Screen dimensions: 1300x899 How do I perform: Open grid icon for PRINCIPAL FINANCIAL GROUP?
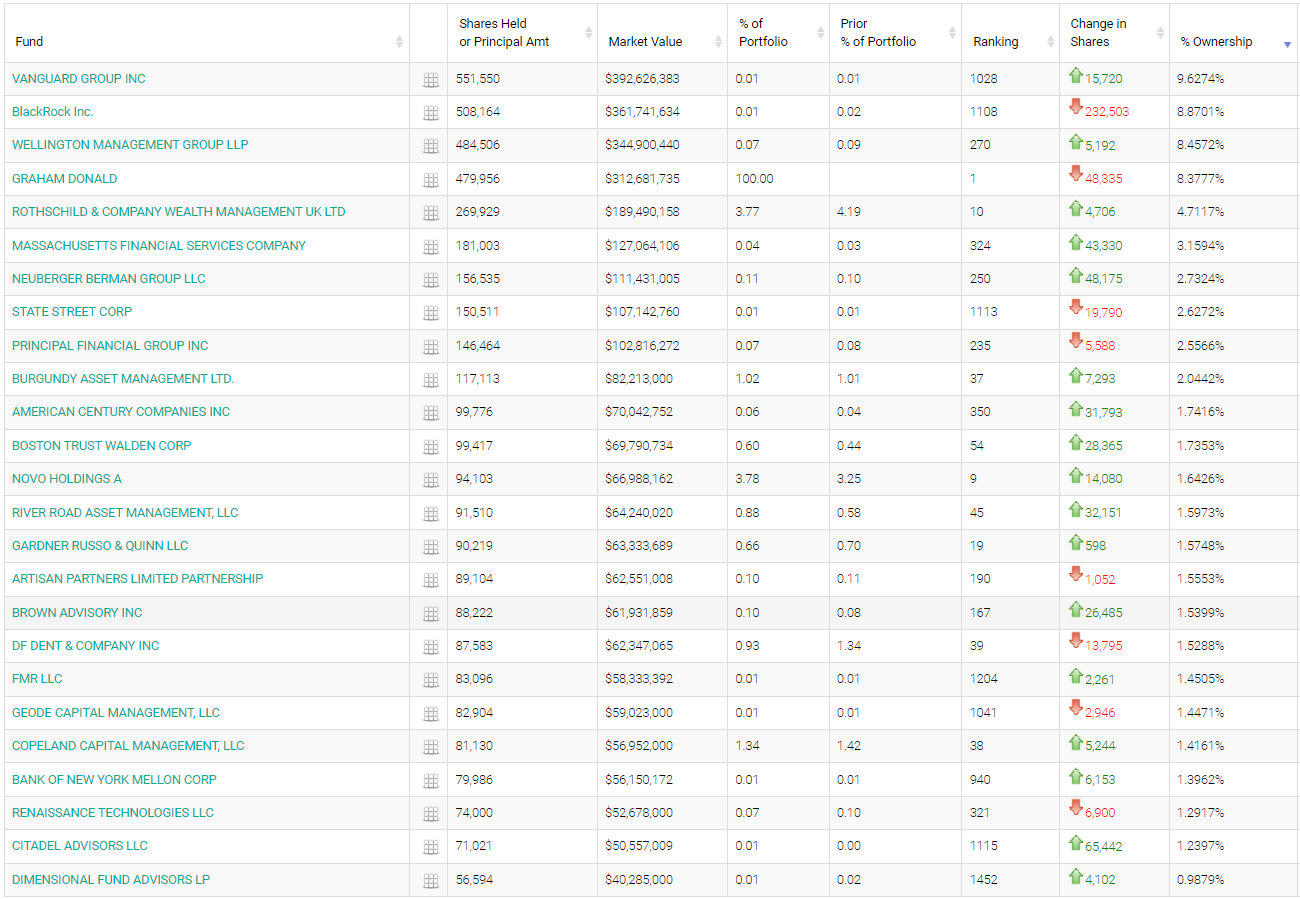point(431,347)
